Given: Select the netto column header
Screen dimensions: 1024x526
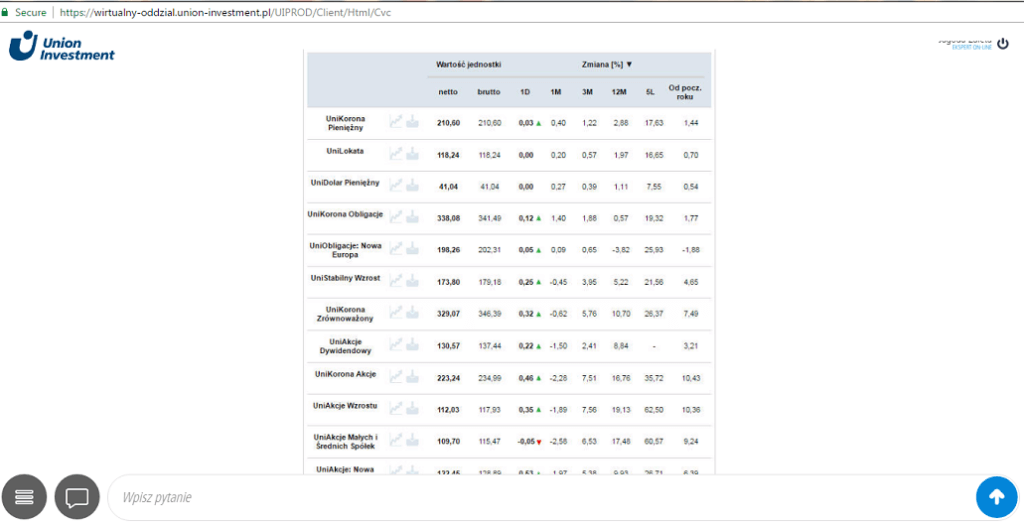Looking at the screenshot, I should pos(448,92).
